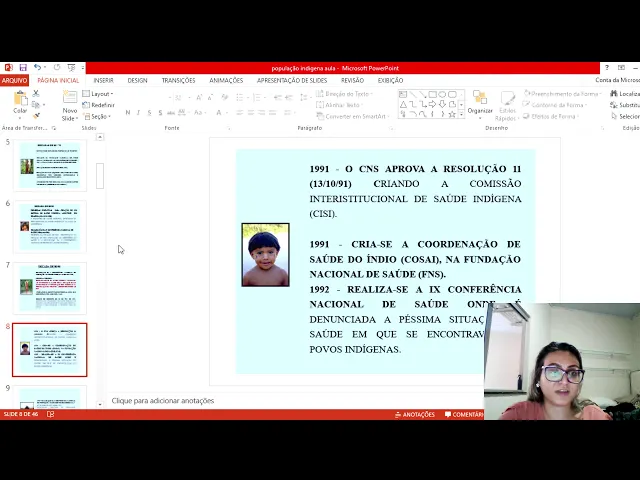Toggle strikethrough abc formatting
The height and width of the screenshot is (480, 640).
[171, 113]
